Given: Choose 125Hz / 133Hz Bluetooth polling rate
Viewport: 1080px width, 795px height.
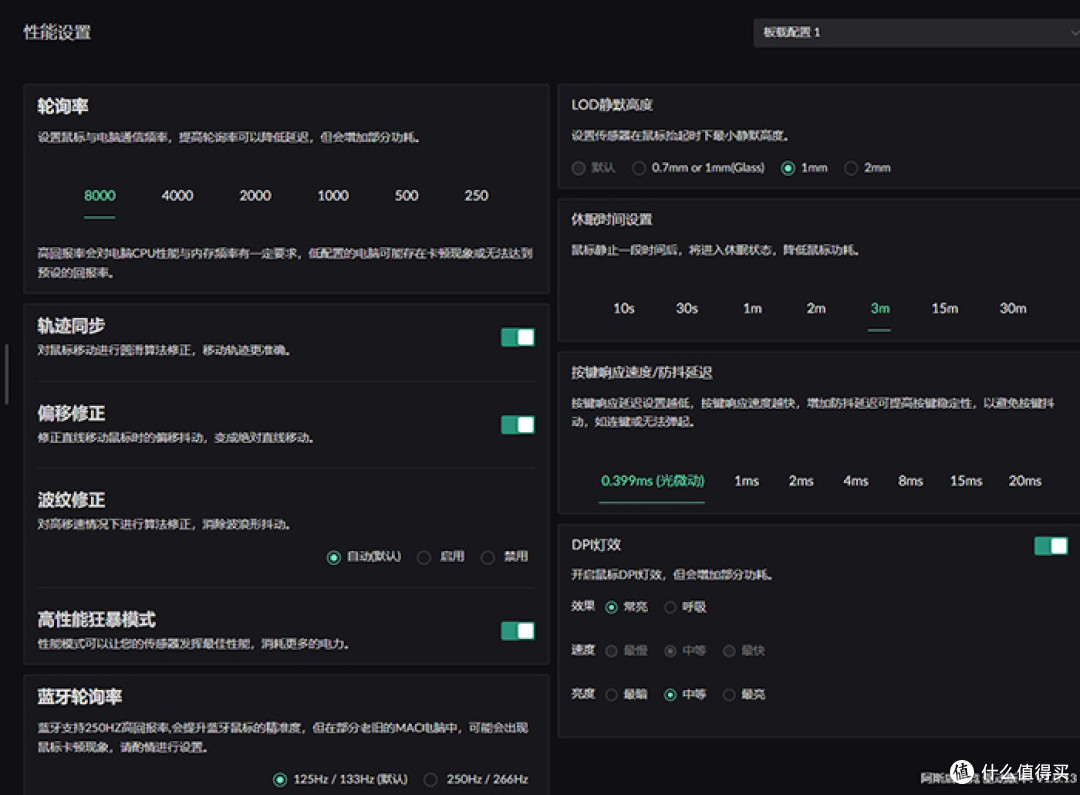Looking at the screenshot, I should (x=280, y=780).
